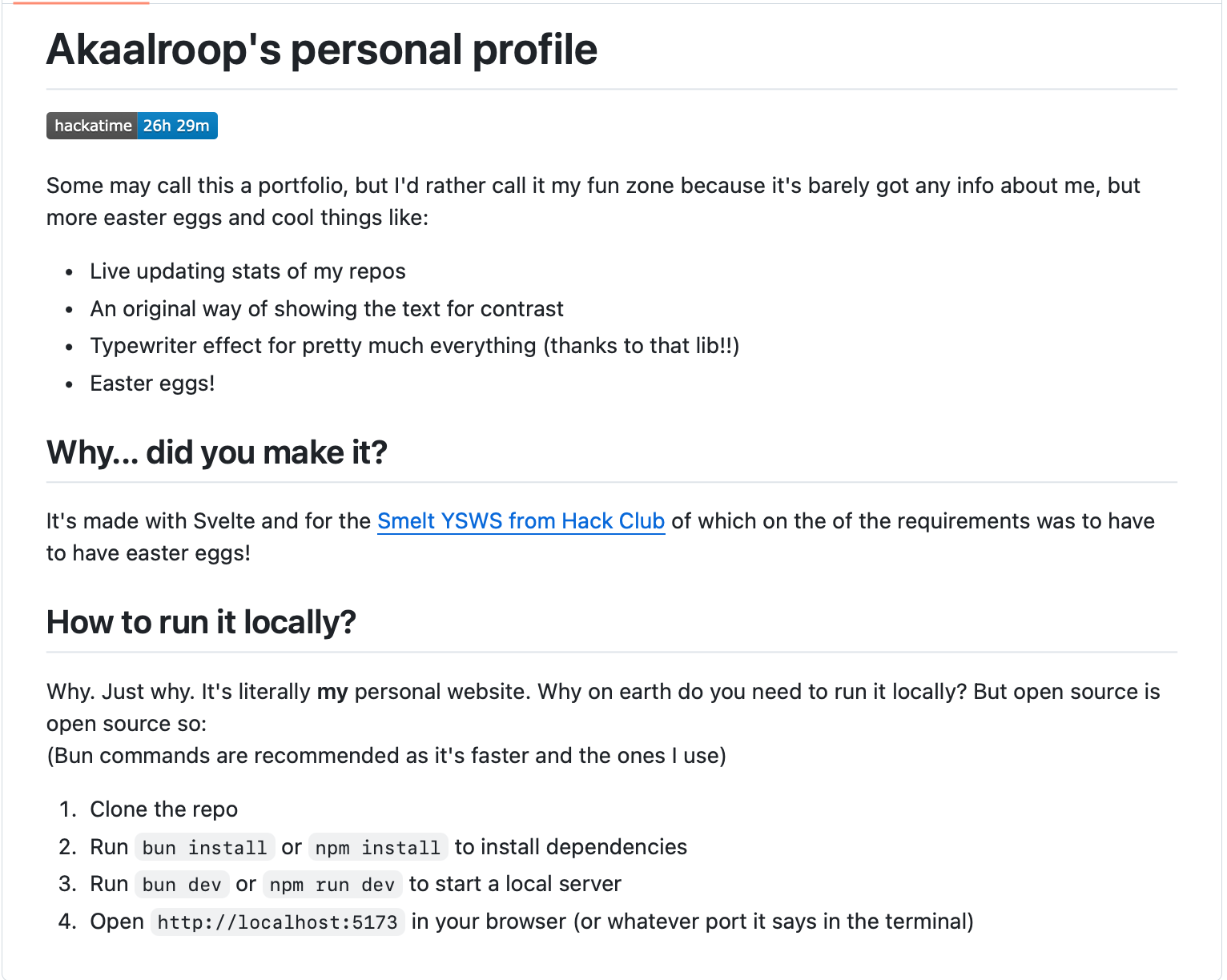Screen dimensions: 1227x980
Task: Click the "How to run it locally?" heading
Action: (201, 623)
